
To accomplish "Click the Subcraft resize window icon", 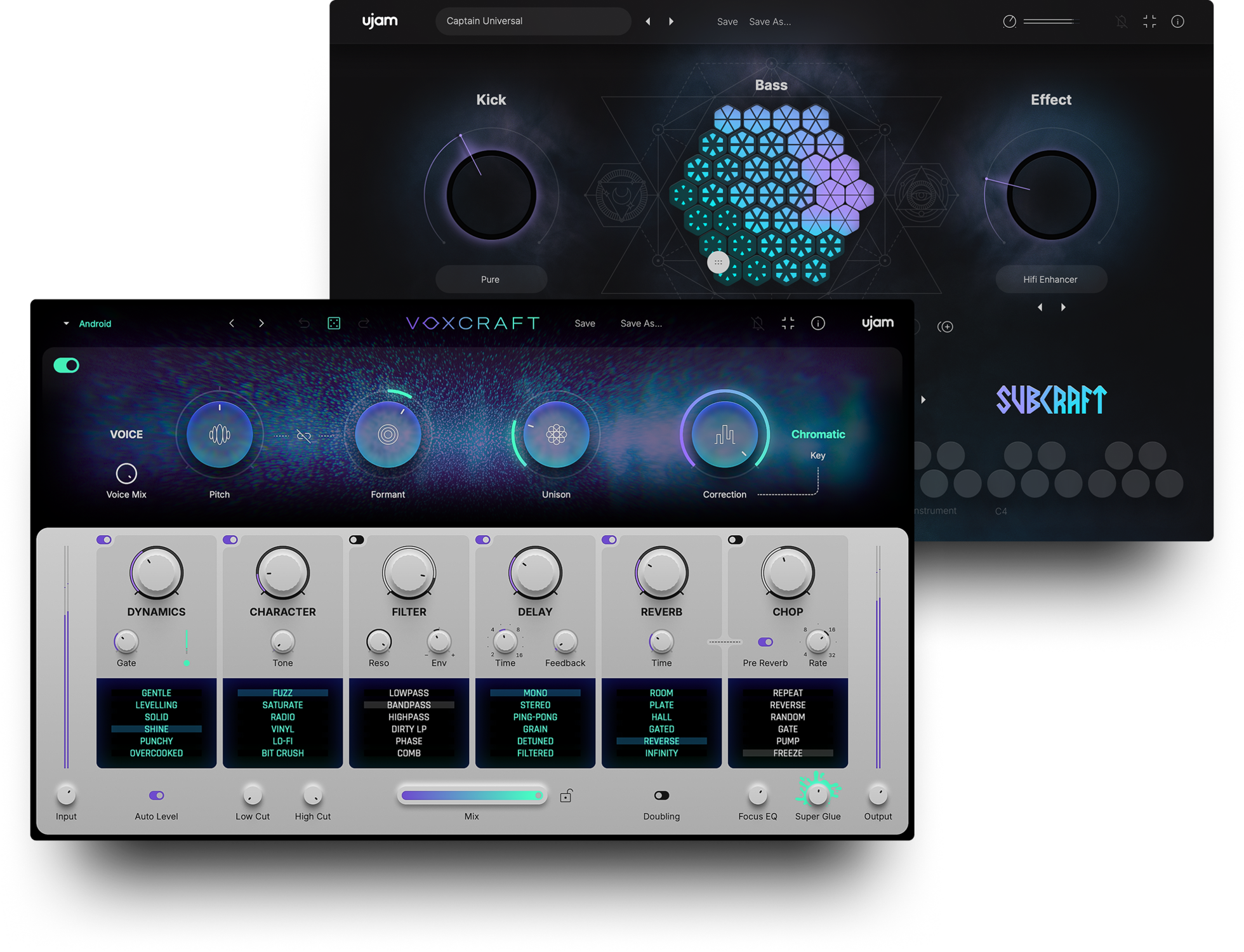I will tap(1149, 22).
